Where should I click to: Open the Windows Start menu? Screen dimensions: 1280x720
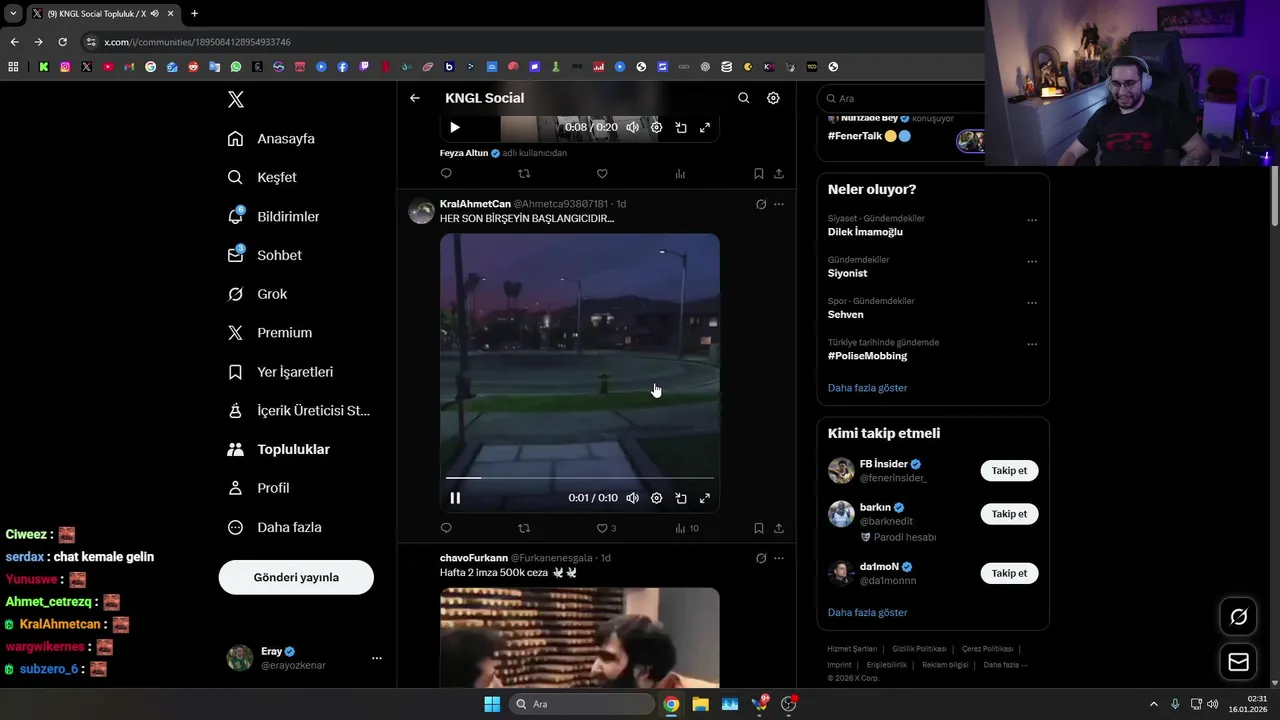pyautogui.click(x=492, y=704)
